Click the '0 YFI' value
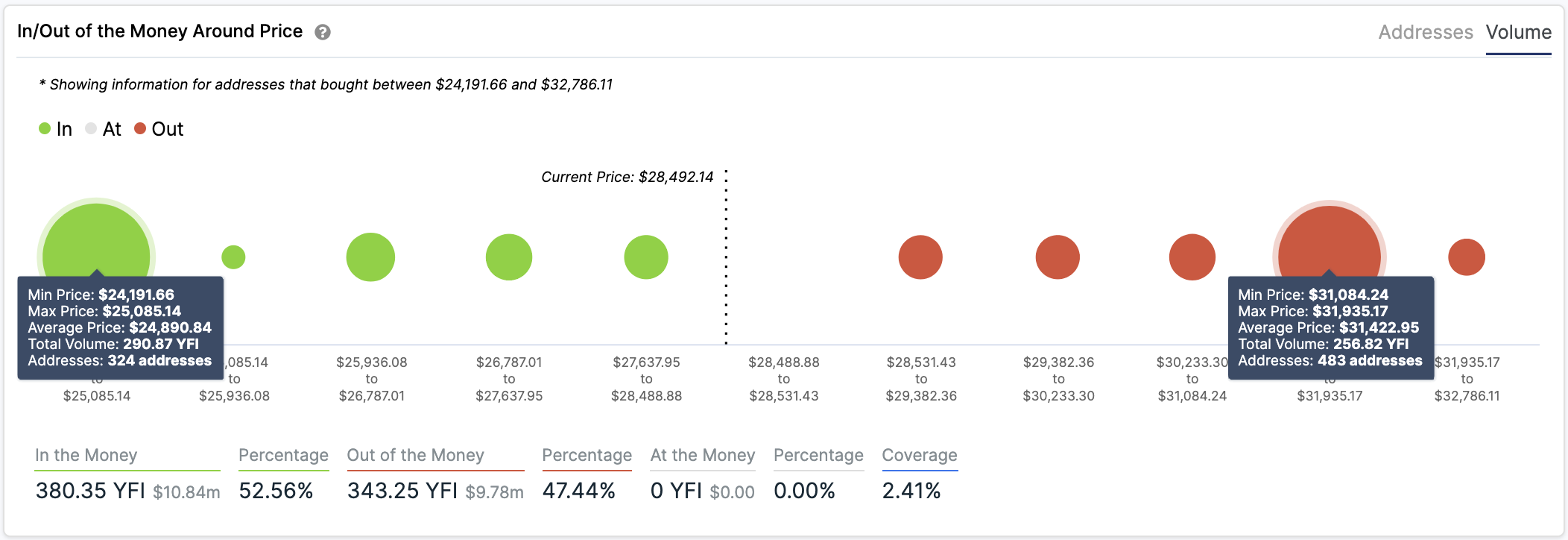 click(677, 491)
